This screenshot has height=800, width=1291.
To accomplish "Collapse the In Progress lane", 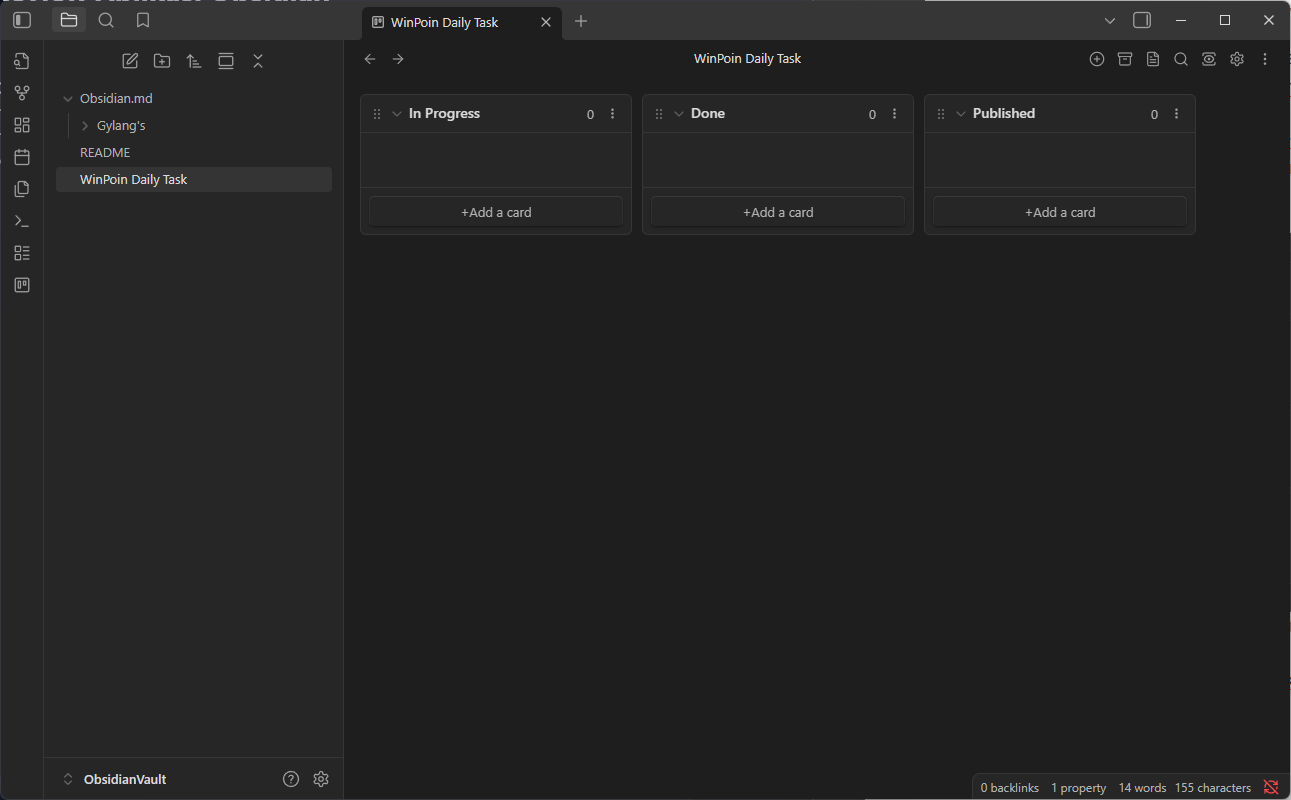I will pyautogui.click(x=397, y=114).
